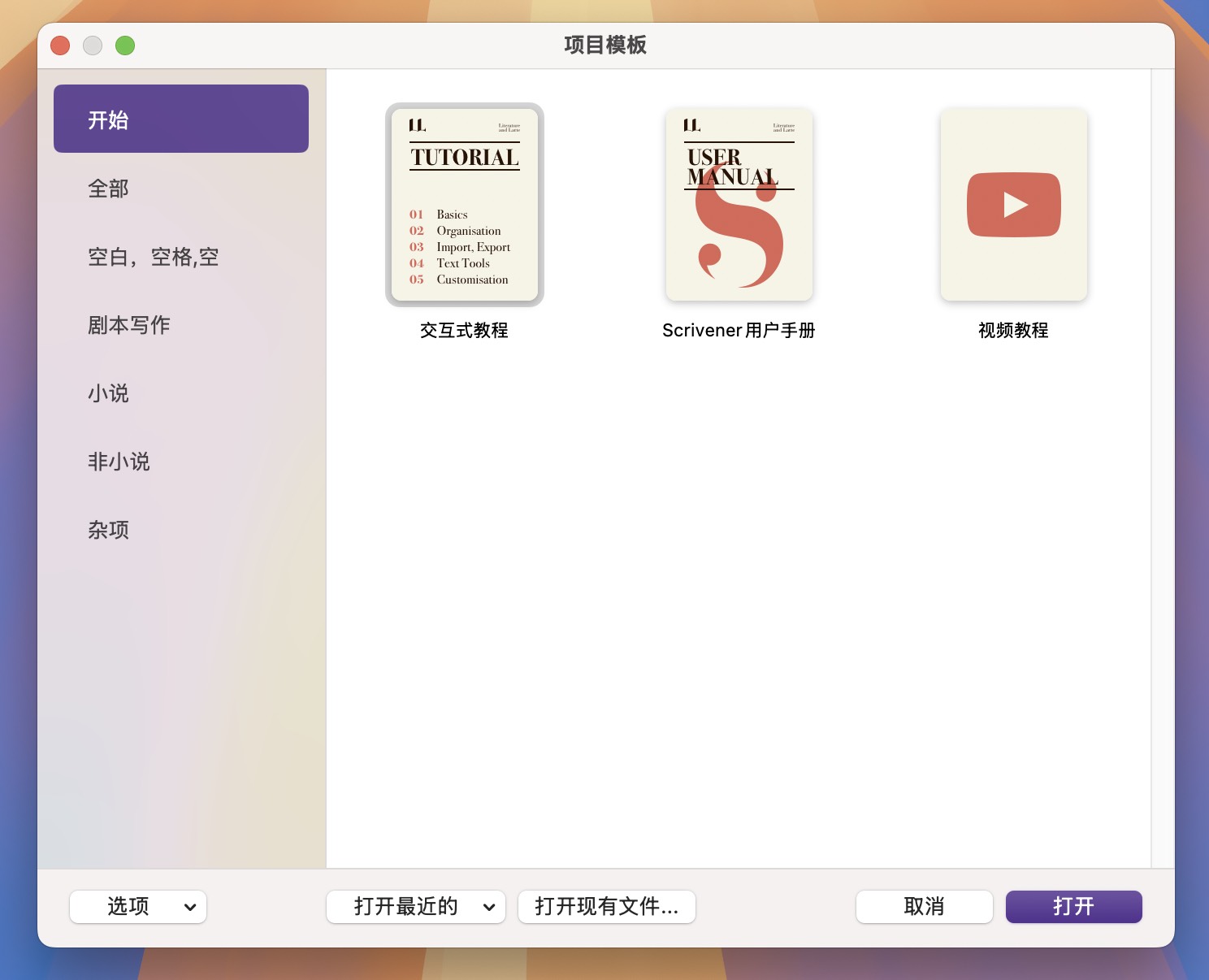Select the 剧本写作 category
The height and width of the screenshot is (980, 1209).
pos(128,325)
